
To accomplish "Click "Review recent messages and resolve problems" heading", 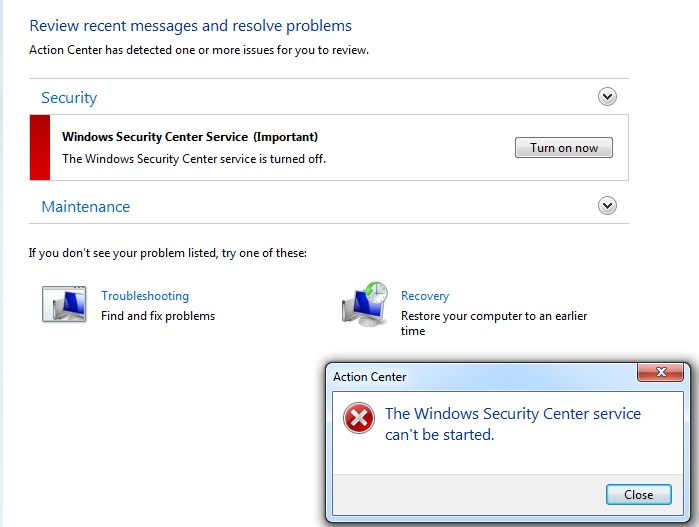I will 190,26.
